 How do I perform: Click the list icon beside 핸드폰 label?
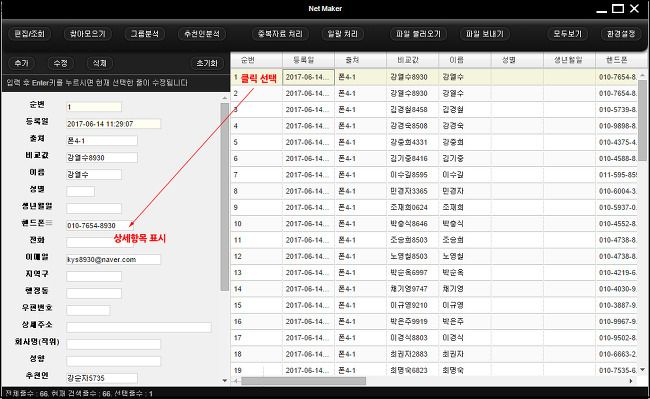pos(49,223)
